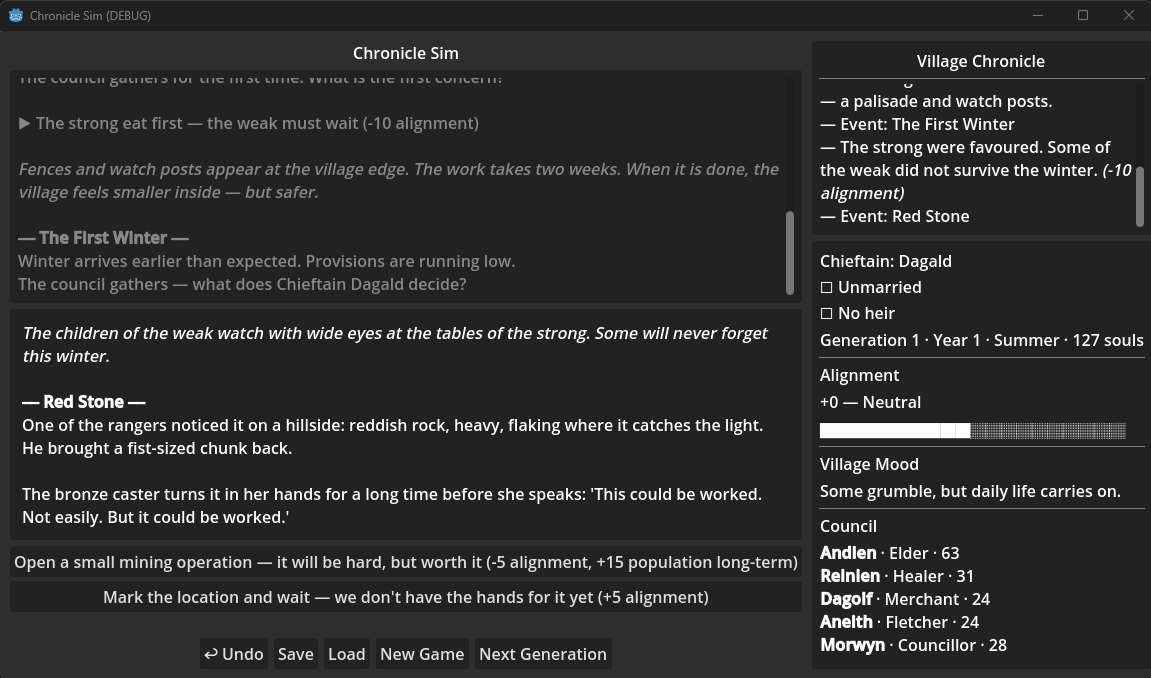Toggle the Unmarried checkbox
1151x678 pixels.
[827, 288]
